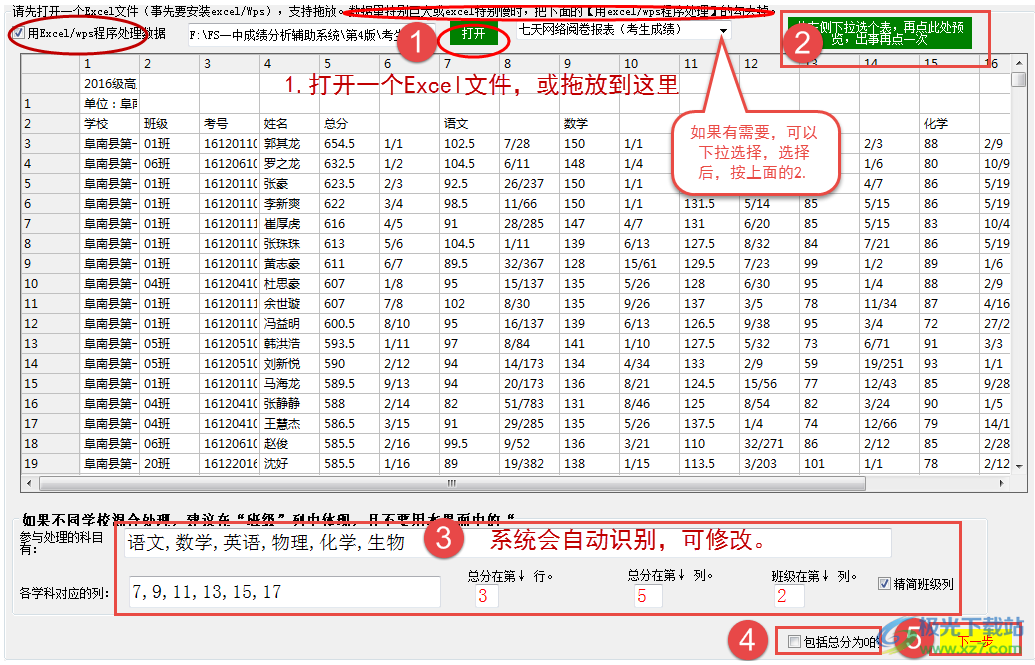Click the 2016级高 cell in the first row

click(x=110, y=83)
